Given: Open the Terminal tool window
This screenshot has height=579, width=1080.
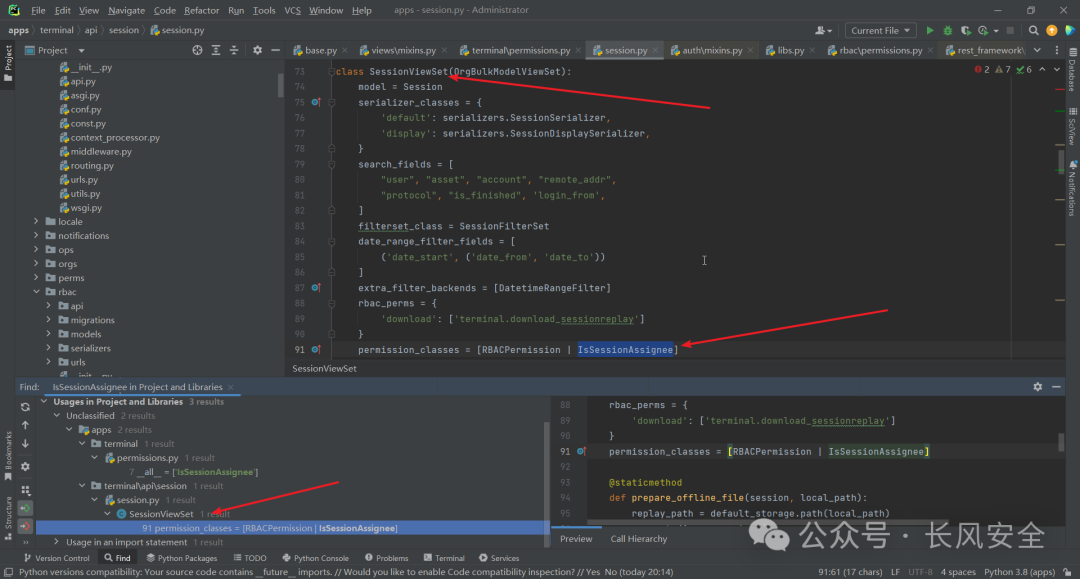Looking at the screenshot, I should [443, 558].
